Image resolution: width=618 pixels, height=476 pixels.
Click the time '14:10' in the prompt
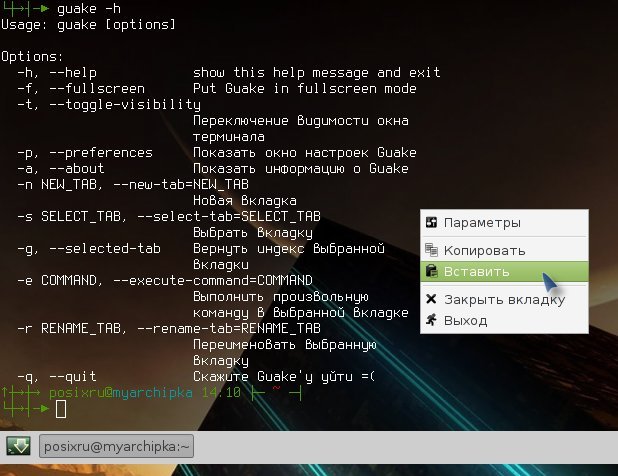(x=221, y=392)
